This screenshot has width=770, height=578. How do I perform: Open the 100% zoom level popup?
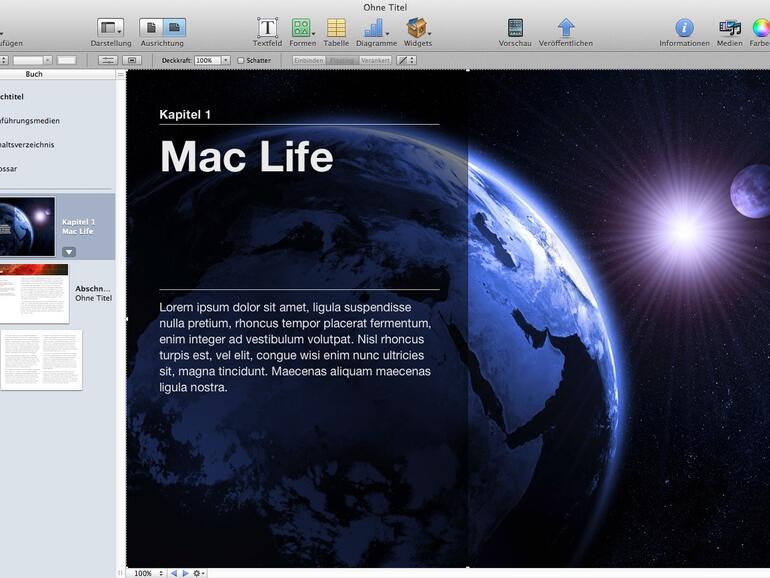point(147,573)
